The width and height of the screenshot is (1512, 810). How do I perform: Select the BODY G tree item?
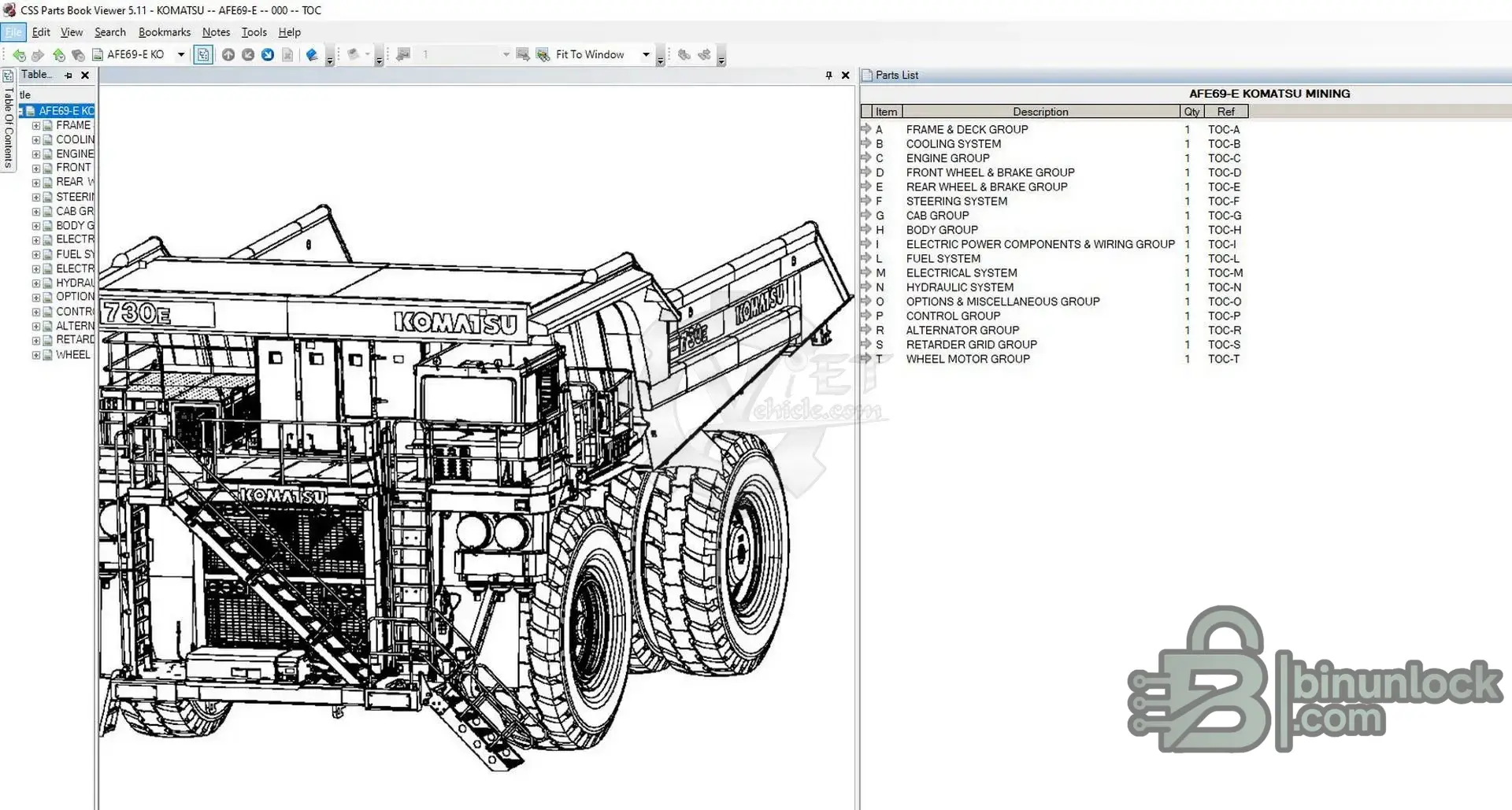[75, 226]
